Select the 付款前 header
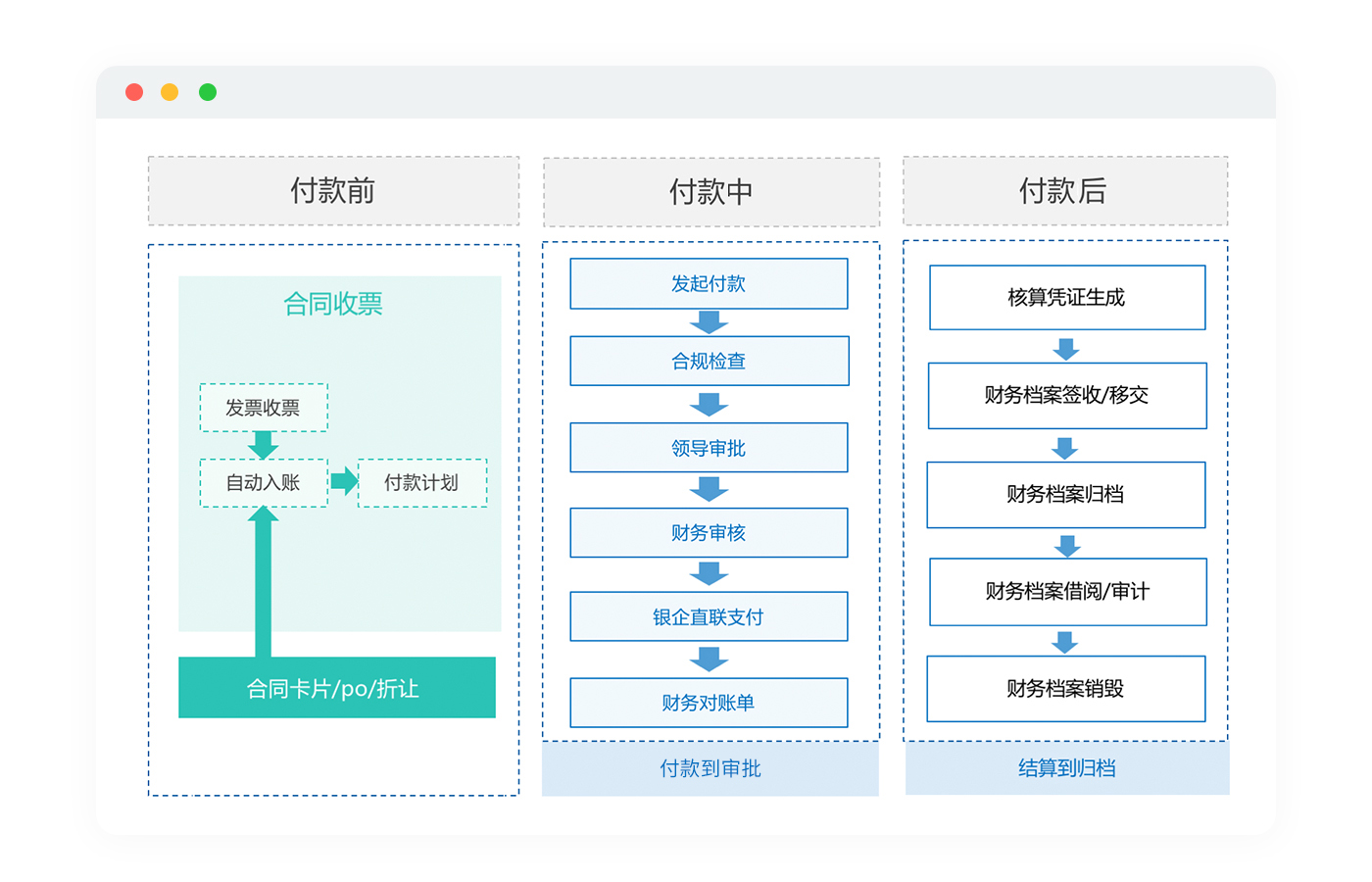The width and height of the screenshot is (1372, 882). point(333,191)
